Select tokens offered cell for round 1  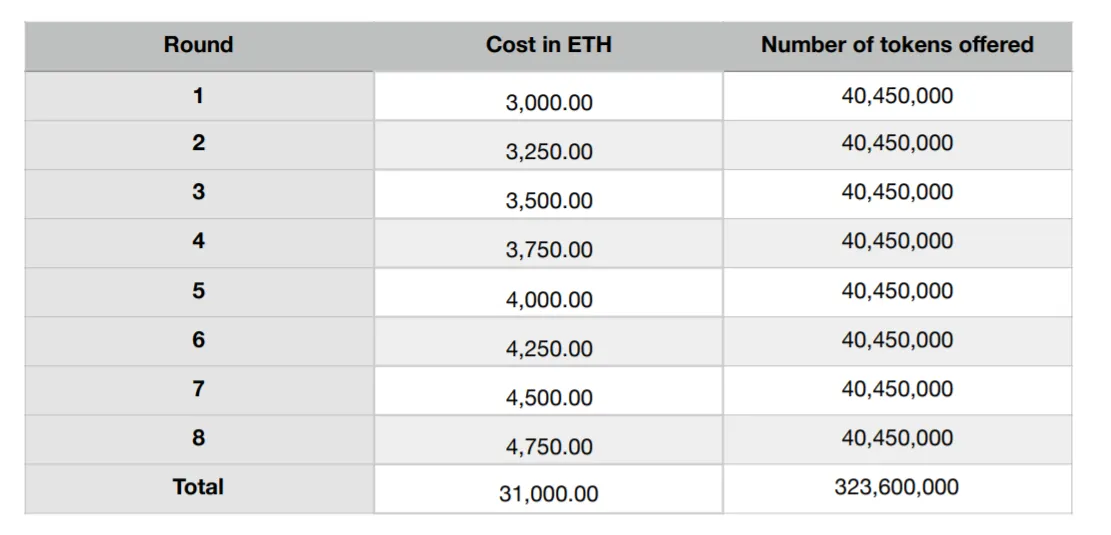click(x=897, y=96)
